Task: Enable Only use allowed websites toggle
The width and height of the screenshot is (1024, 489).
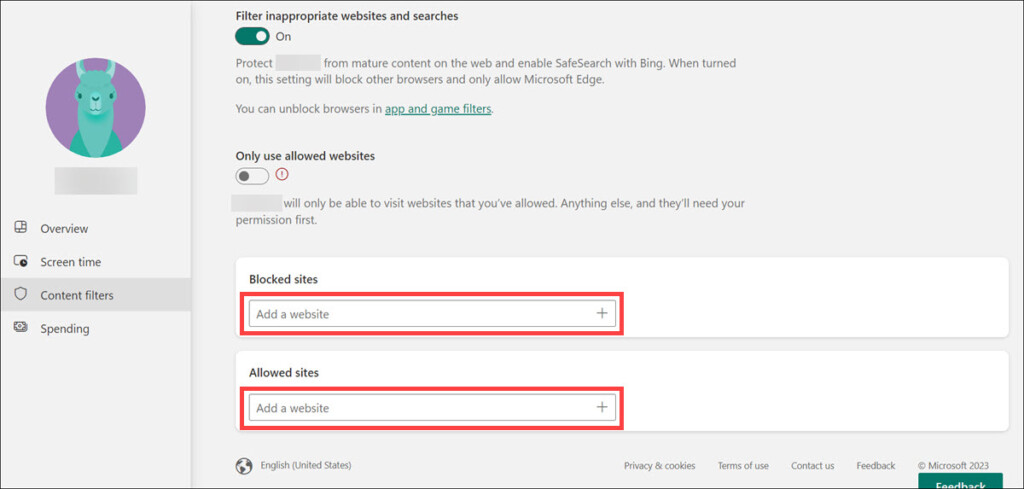Action: [x=252, y=176]
